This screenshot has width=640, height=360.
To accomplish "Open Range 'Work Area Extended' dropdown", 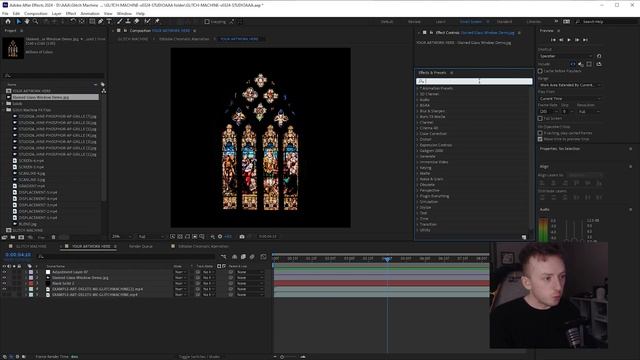I will point(570,85).
